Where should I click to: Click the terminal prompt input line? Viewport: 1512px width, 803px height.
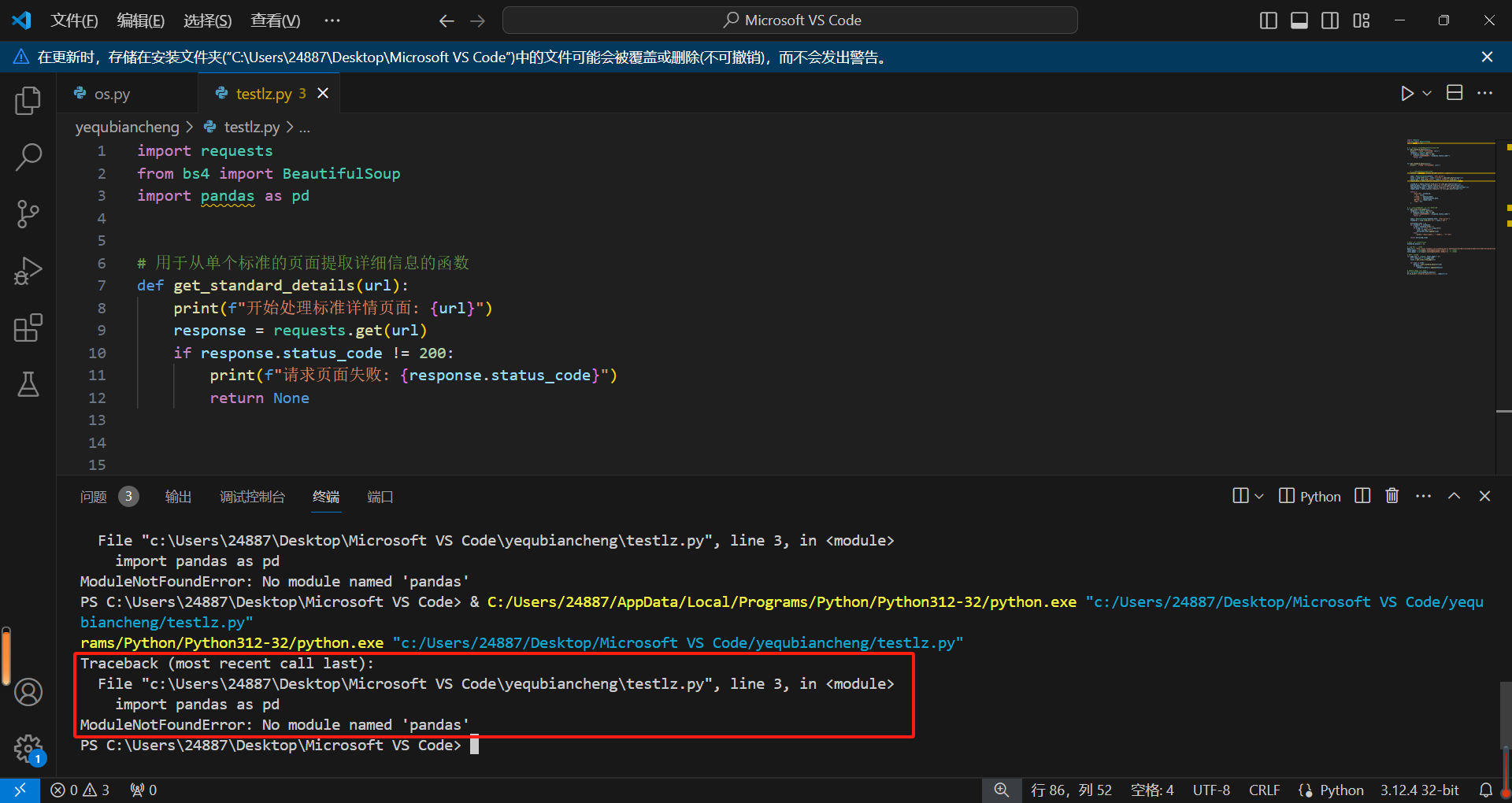280,745
